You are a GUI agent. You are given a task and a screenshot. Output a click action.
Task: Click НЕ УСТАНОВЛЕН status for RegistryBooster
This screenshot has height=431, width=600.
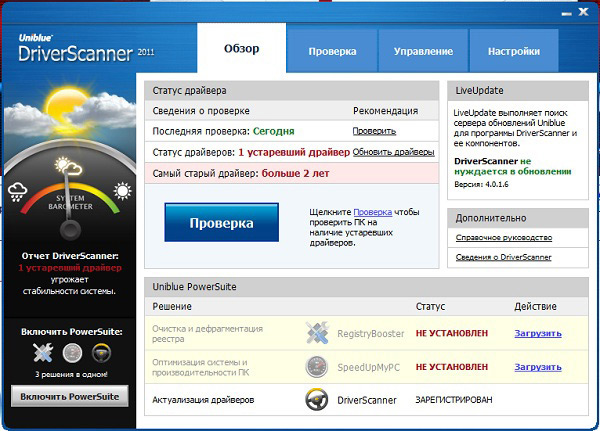click(x=452, y=333)
